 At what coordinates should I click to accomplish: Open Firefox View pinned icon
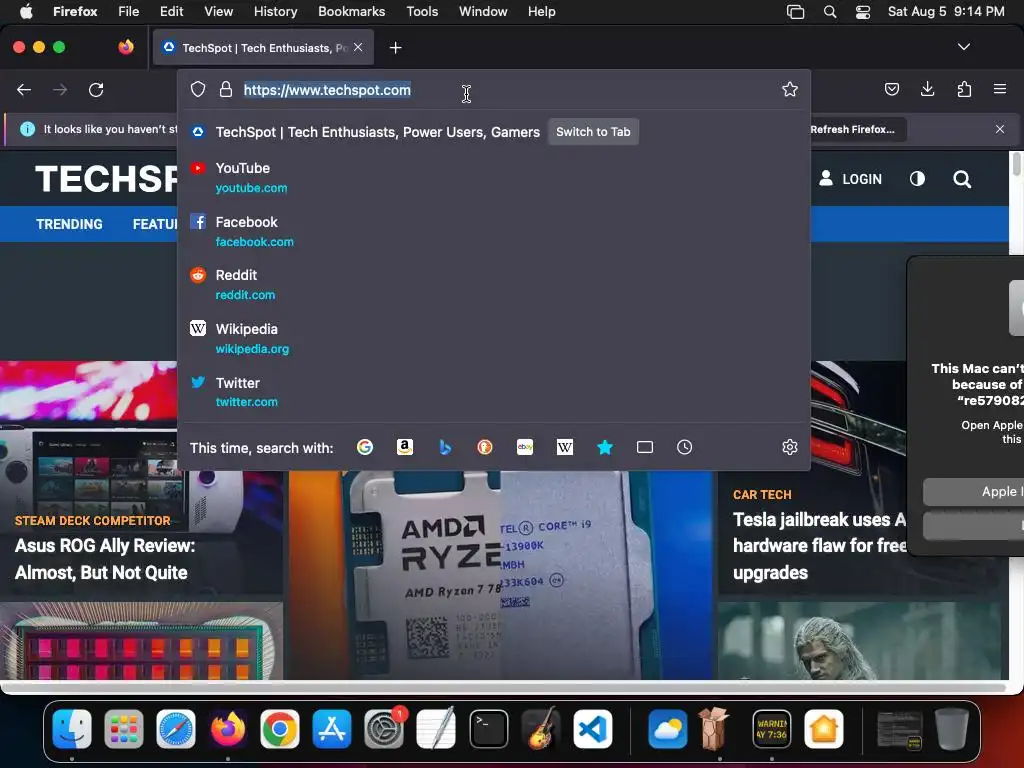(125, 47)
